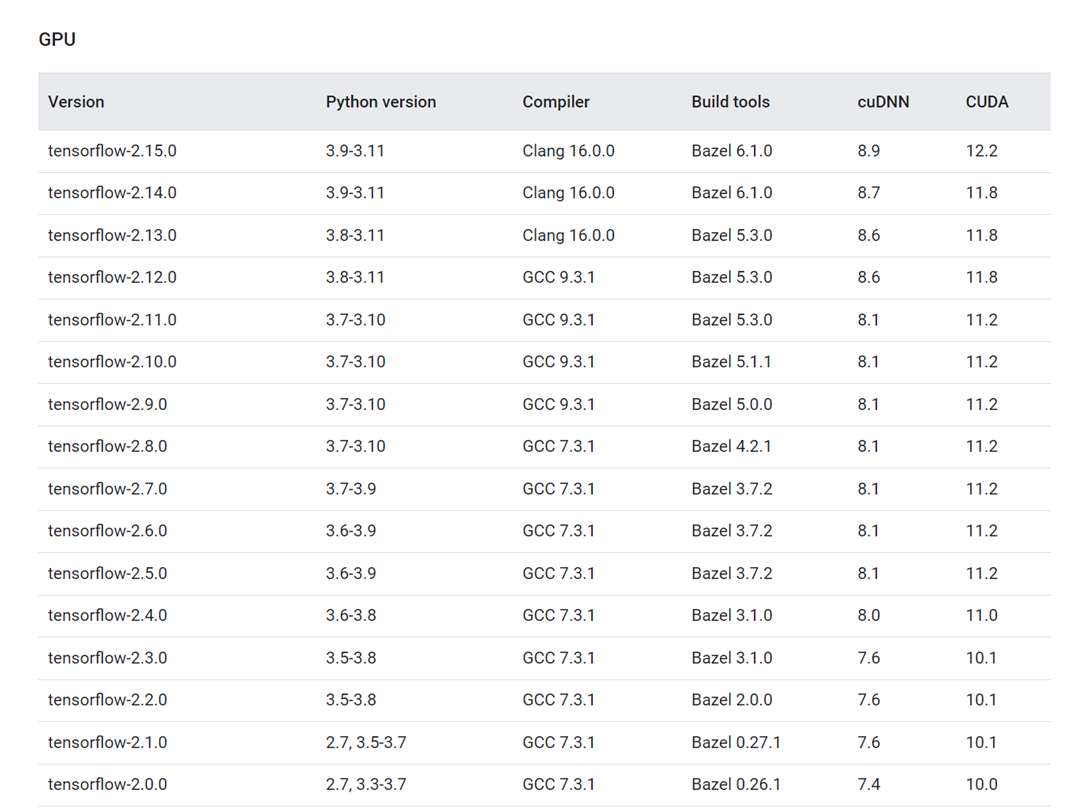This screenshot has width=1087, height=811.
Task: Click the CUDA 12.2 cell
Action: 982,151
